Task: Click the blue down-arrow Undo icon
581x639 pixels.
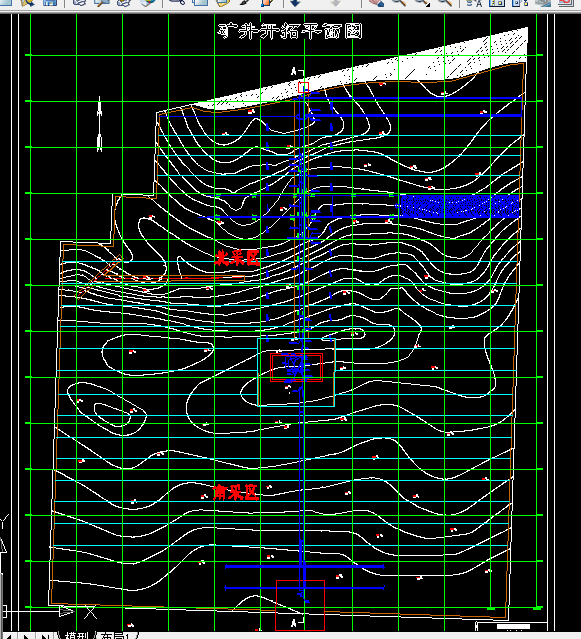Action: coord(295,2)
